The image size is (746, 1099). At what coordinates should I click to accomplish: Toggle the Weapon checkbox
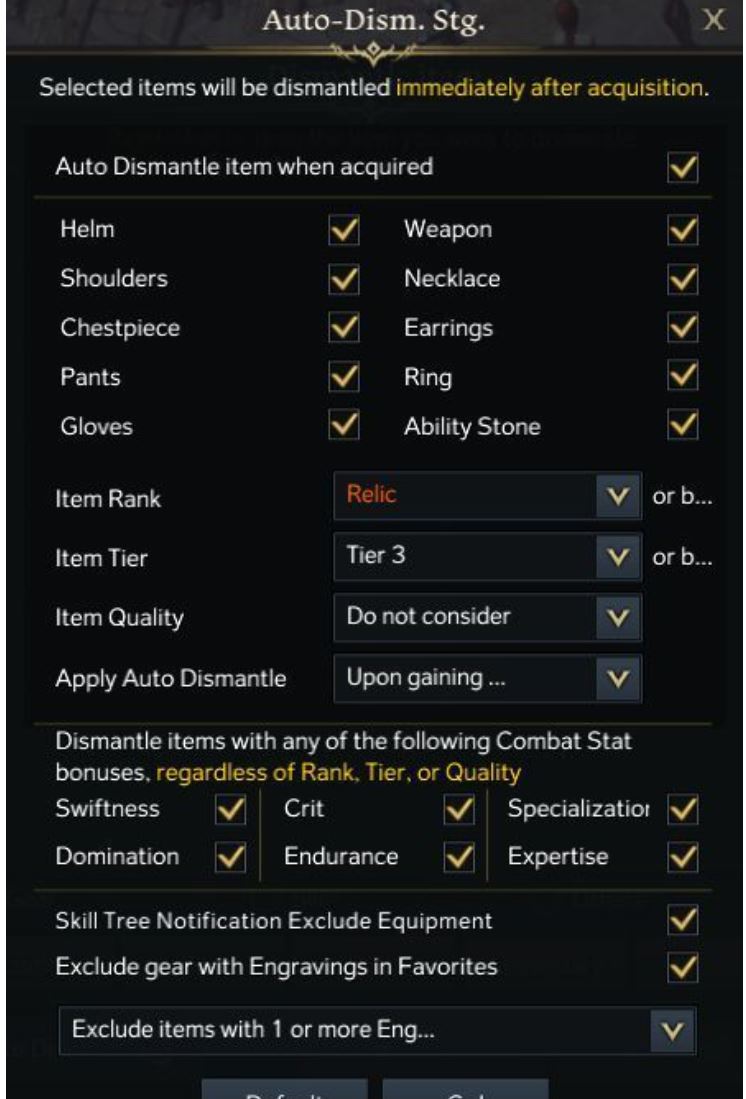coord(683,231)
